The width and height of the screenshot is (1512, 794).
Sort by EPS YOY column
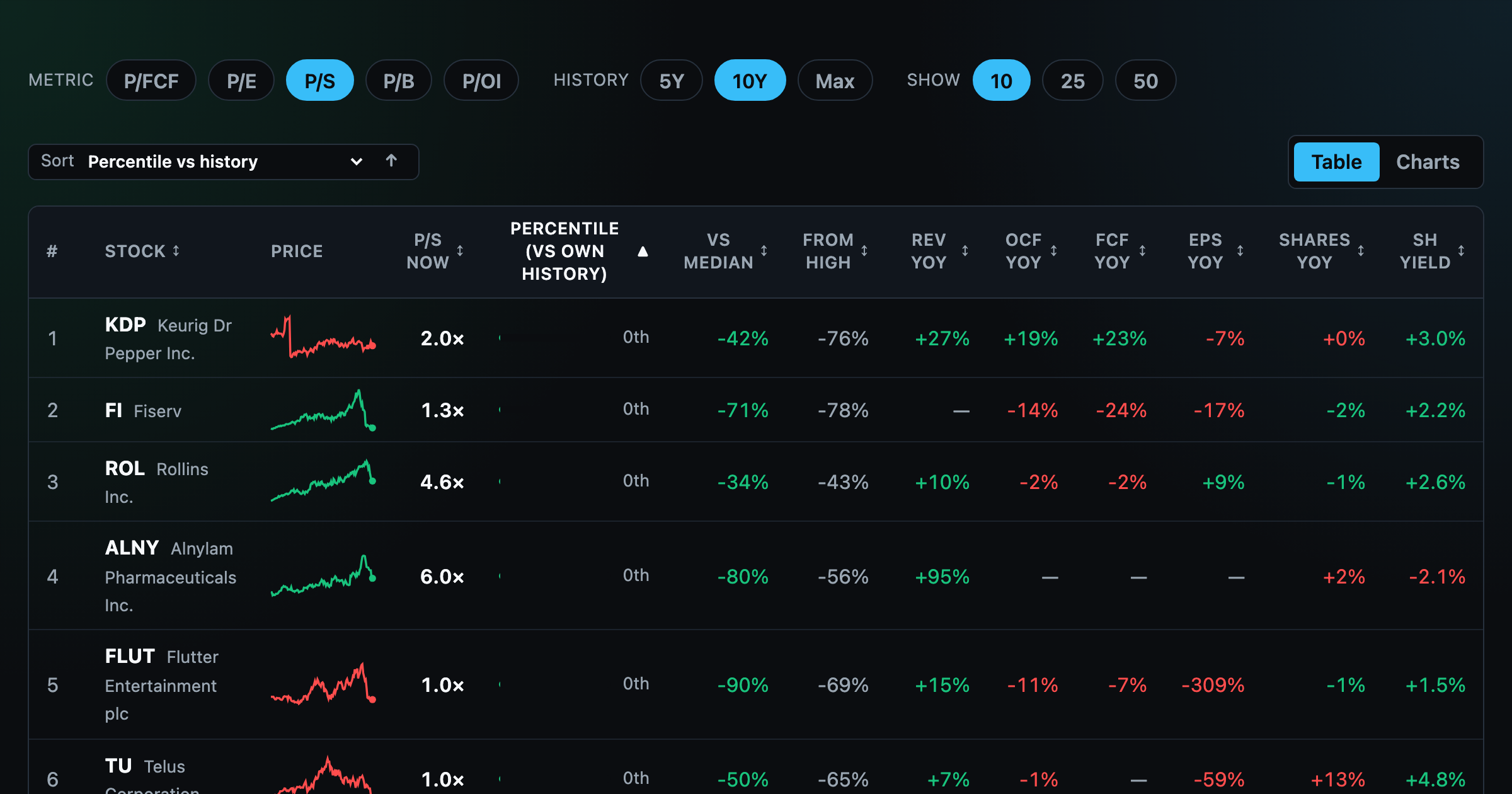(x=1215, y=251)
